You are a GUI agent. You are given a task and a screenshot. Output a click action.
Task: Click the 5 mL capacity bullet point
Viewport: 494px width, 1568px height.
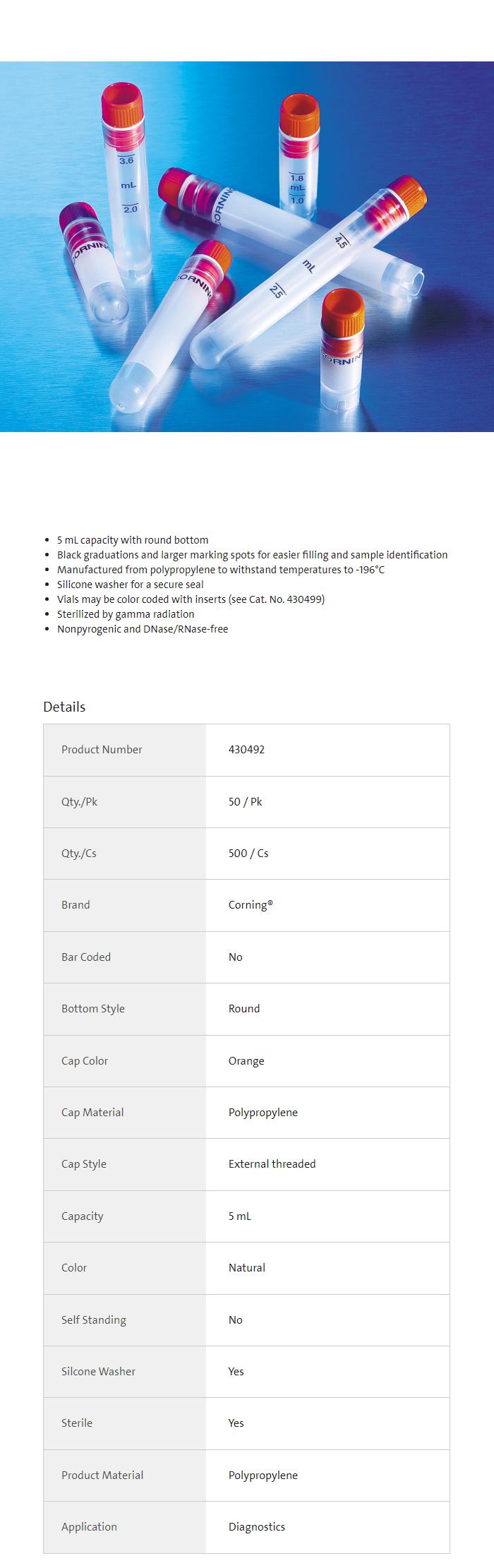133,540
